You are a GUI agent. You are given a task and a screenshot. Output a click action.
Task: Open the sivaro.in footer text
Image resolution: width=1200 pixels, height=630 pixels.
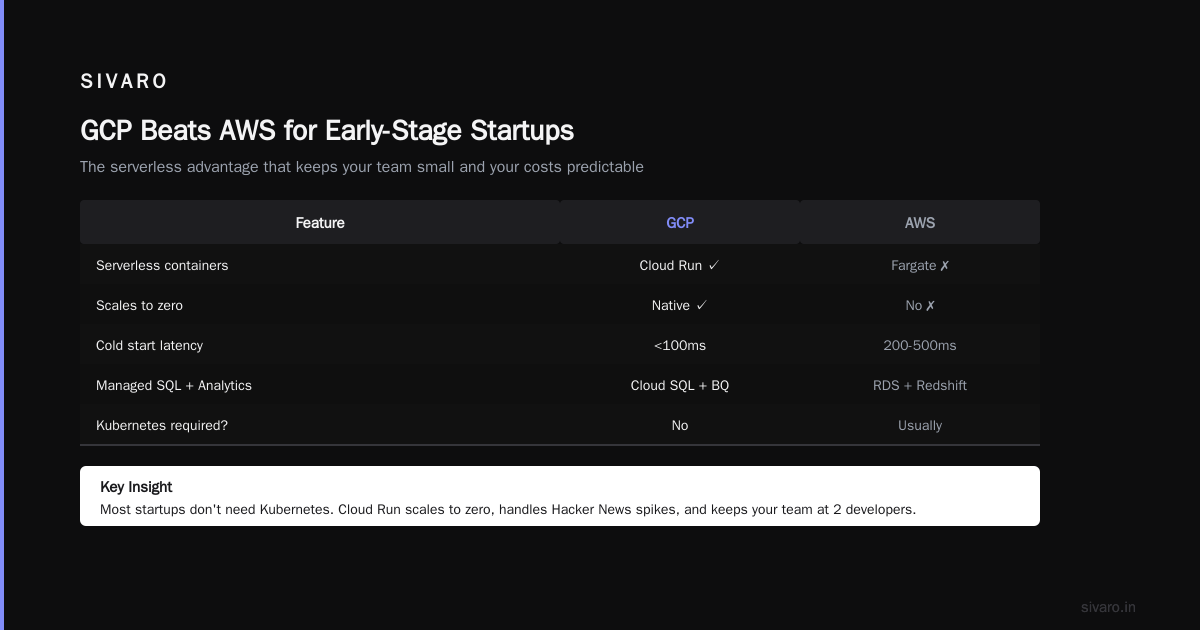(x=1108, y=607)
